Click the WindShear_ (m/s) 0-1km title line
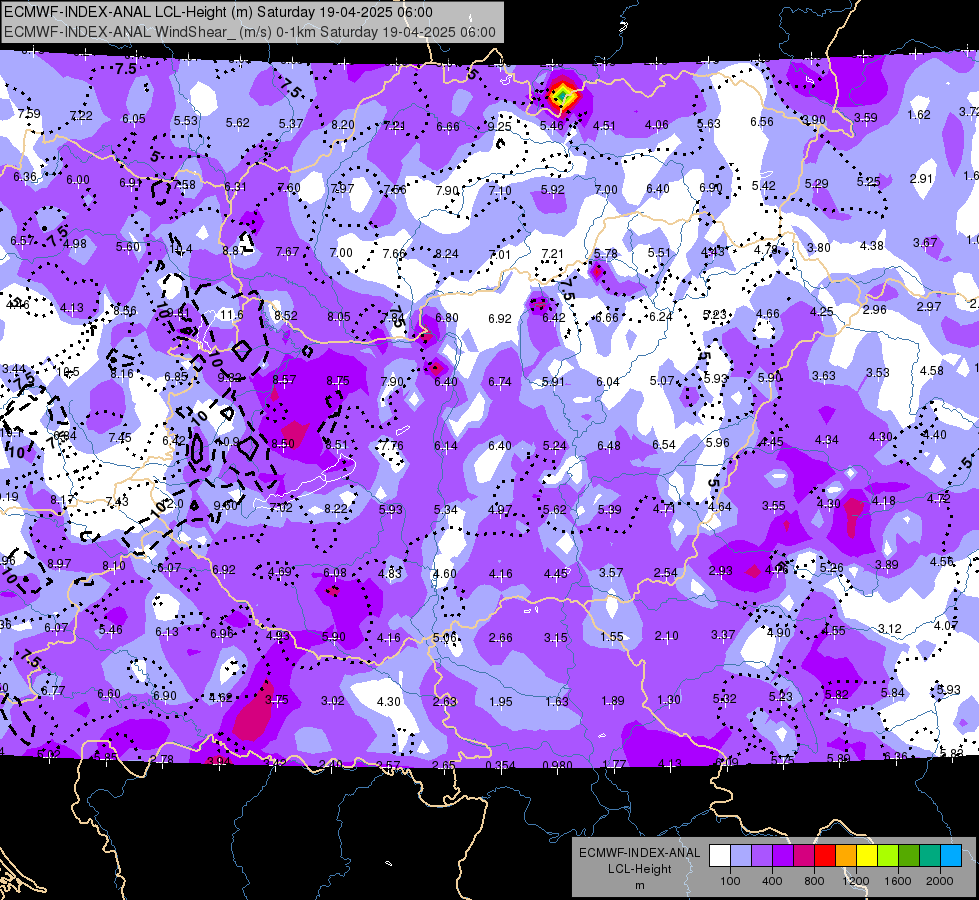 (x=250, y=32)
